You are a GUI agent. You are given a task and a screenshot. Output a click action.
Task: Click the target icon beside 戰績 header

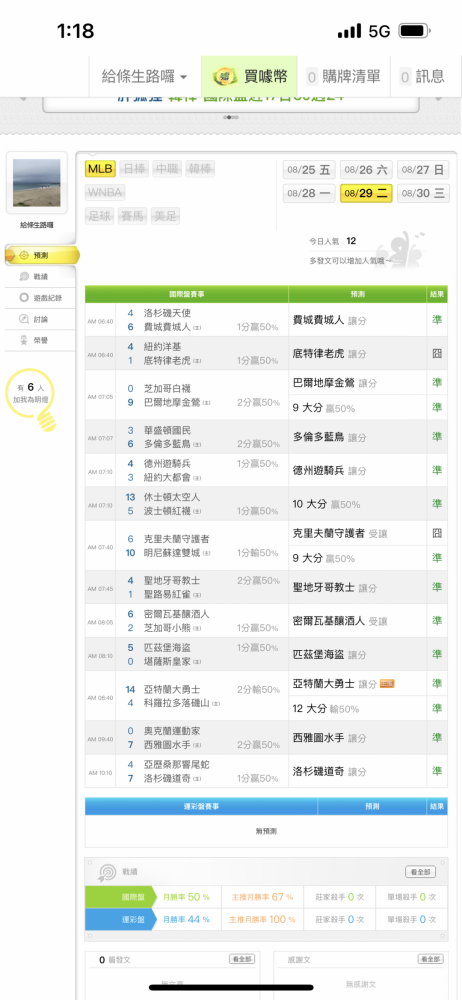(x=106, y=872)
